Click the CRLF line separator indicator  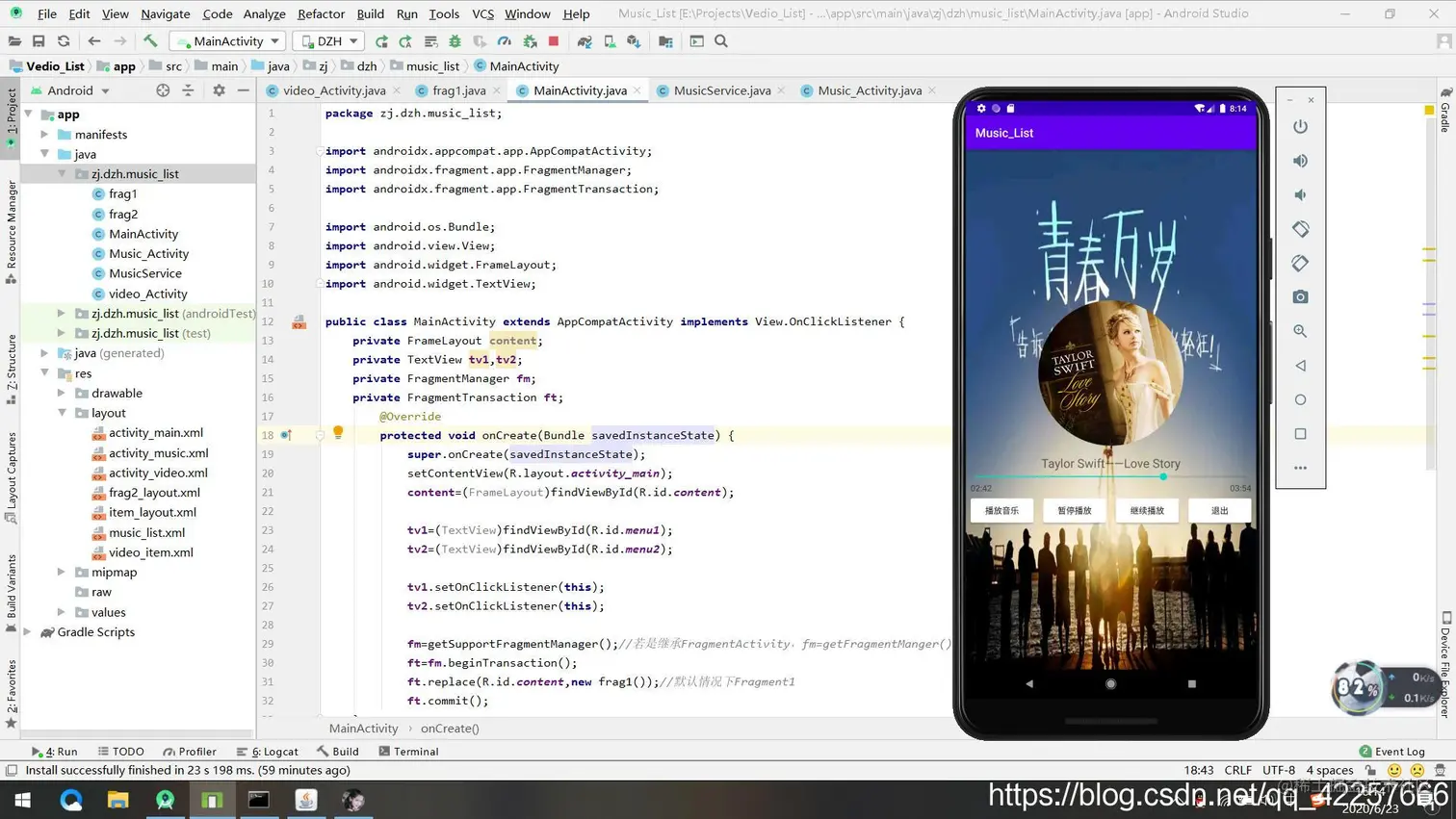coord(1237,770)
